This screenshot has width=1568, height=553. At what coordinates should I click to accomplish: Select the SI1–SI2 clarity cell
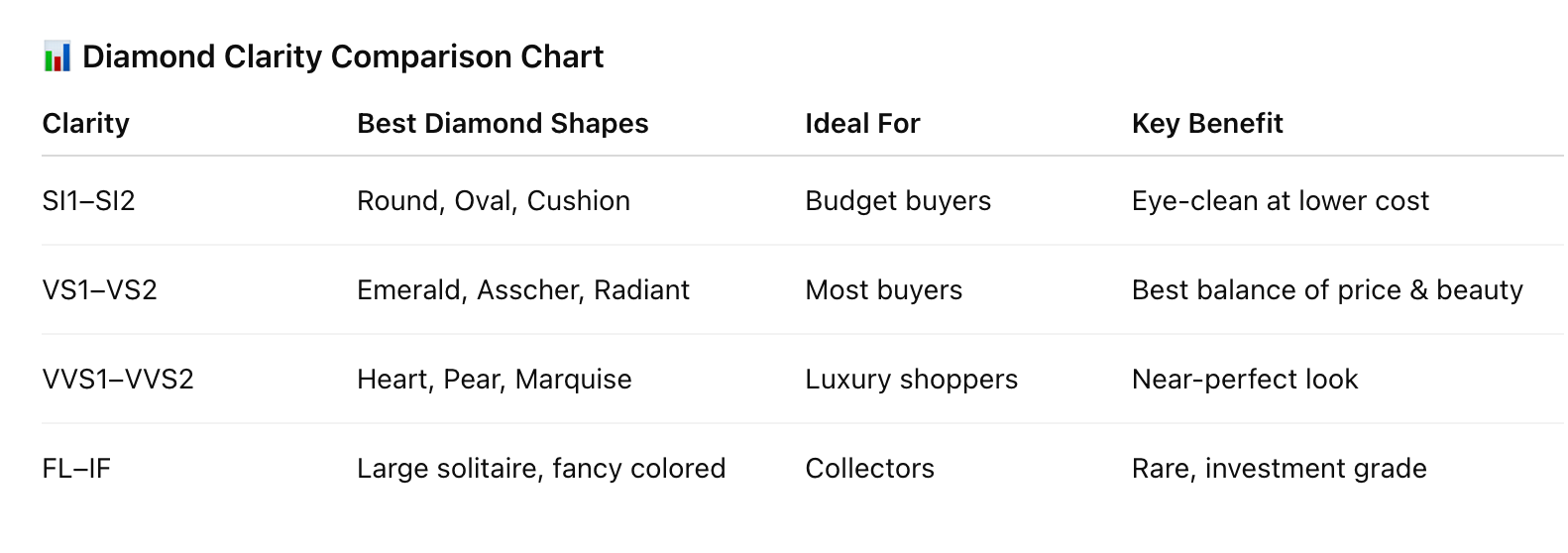coord(89,200)
